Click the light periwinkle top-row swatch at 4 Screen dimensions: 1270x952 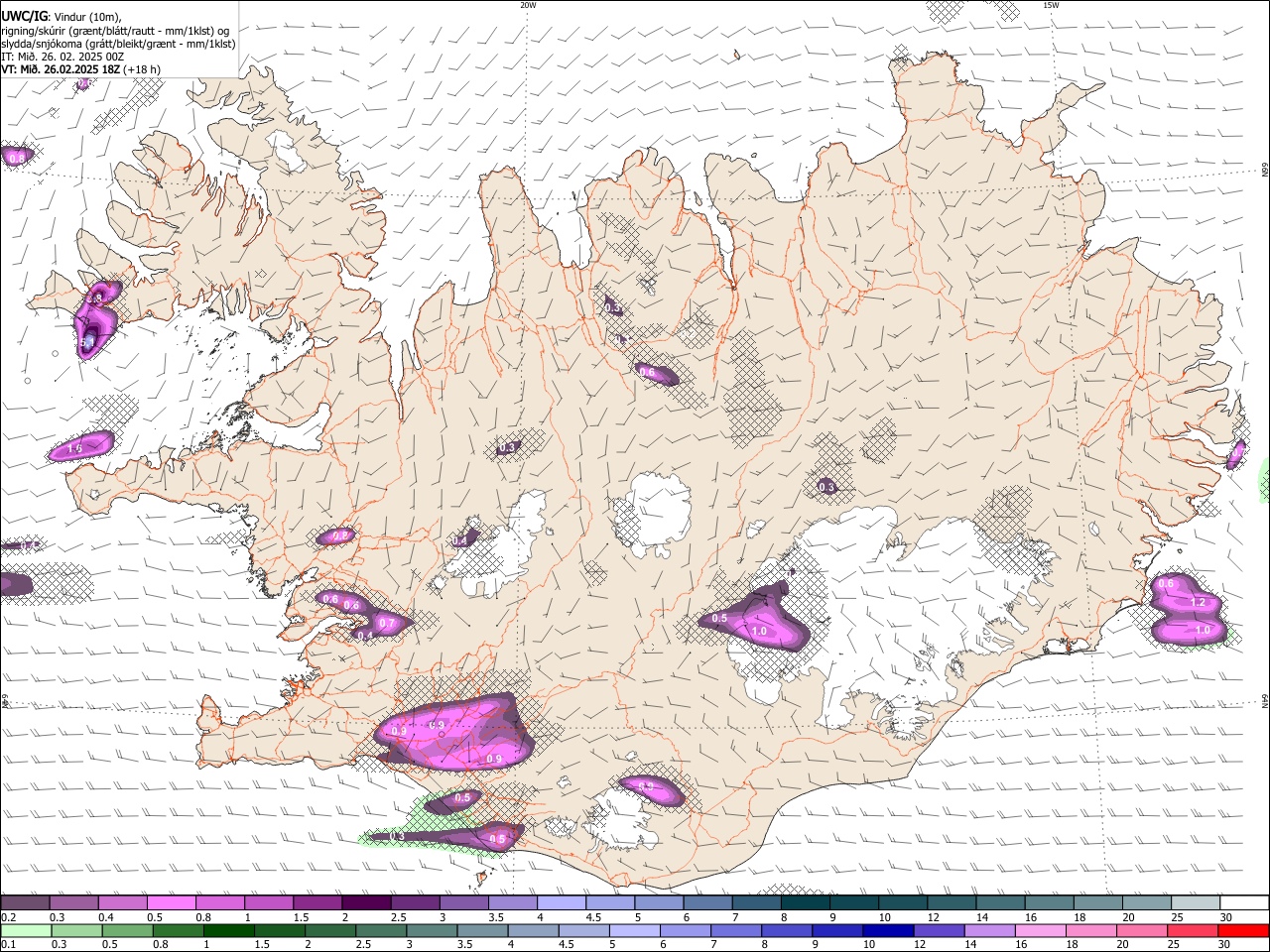(561, 903)
